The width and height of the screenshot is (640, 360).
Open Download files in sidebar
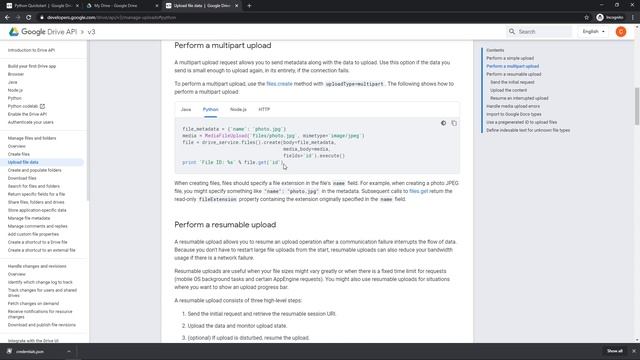[x=22, y=178]
